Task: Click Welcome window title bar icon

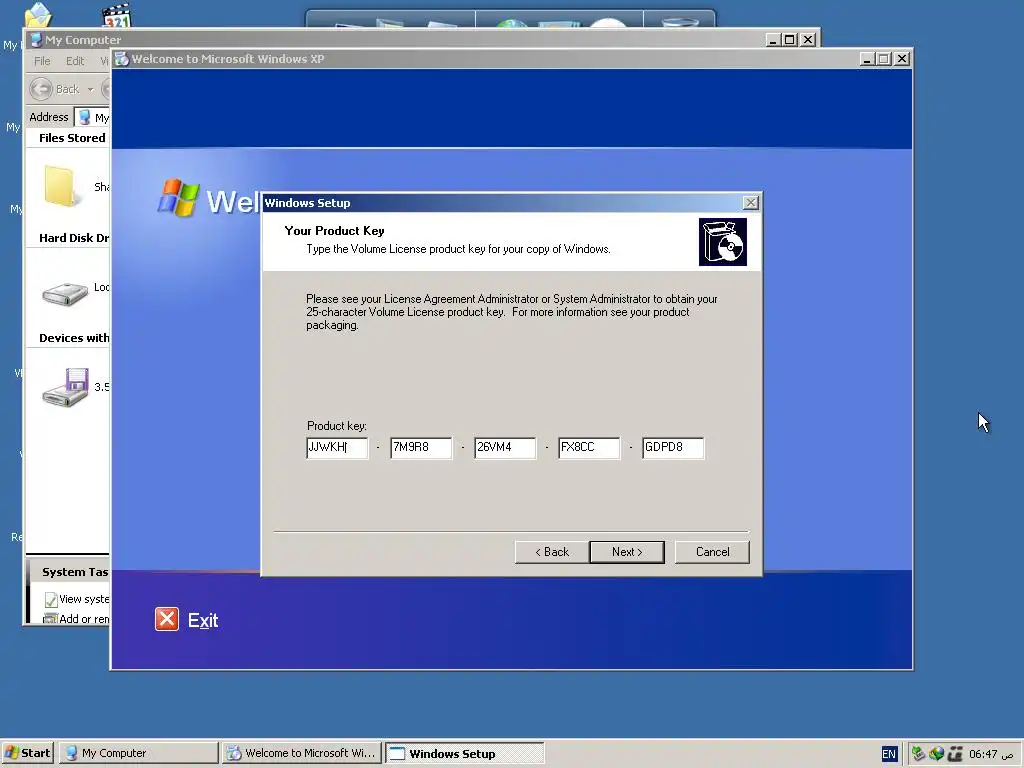Action: [x=121, y=59]
